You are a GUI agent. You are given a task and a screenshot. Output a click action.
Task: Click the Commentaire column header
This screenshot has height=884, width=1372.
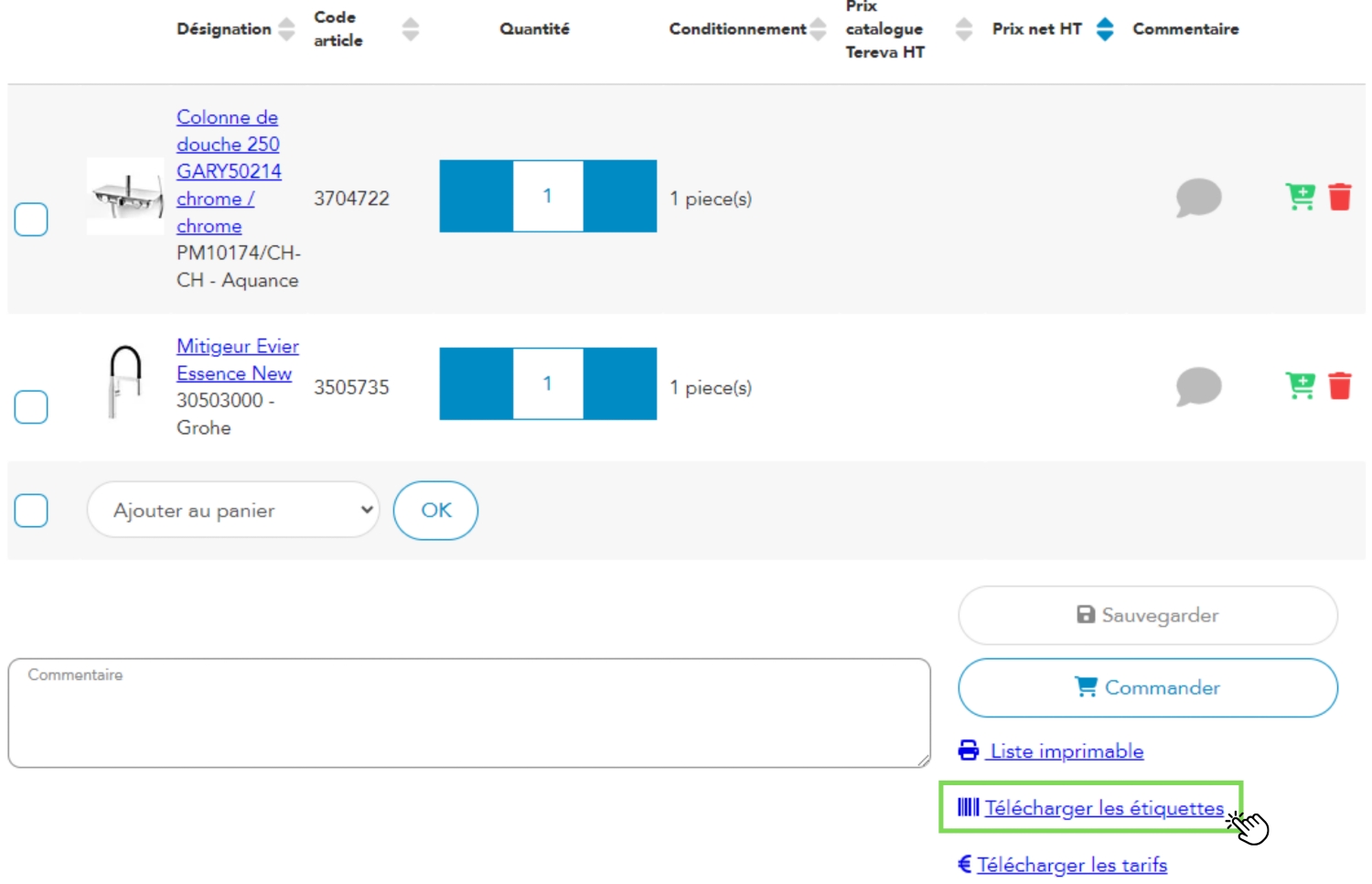(1185, 29)
